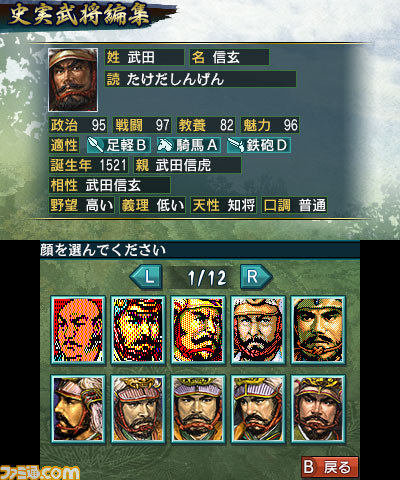Select the 足軽 B aptitude spear icon
This screenshot has height=480, width=400.
pos(96,145)
